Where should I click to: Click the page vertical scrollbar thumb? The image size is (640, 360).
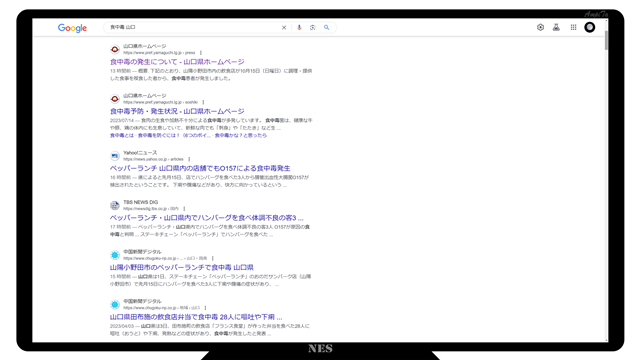pos(606,40)
